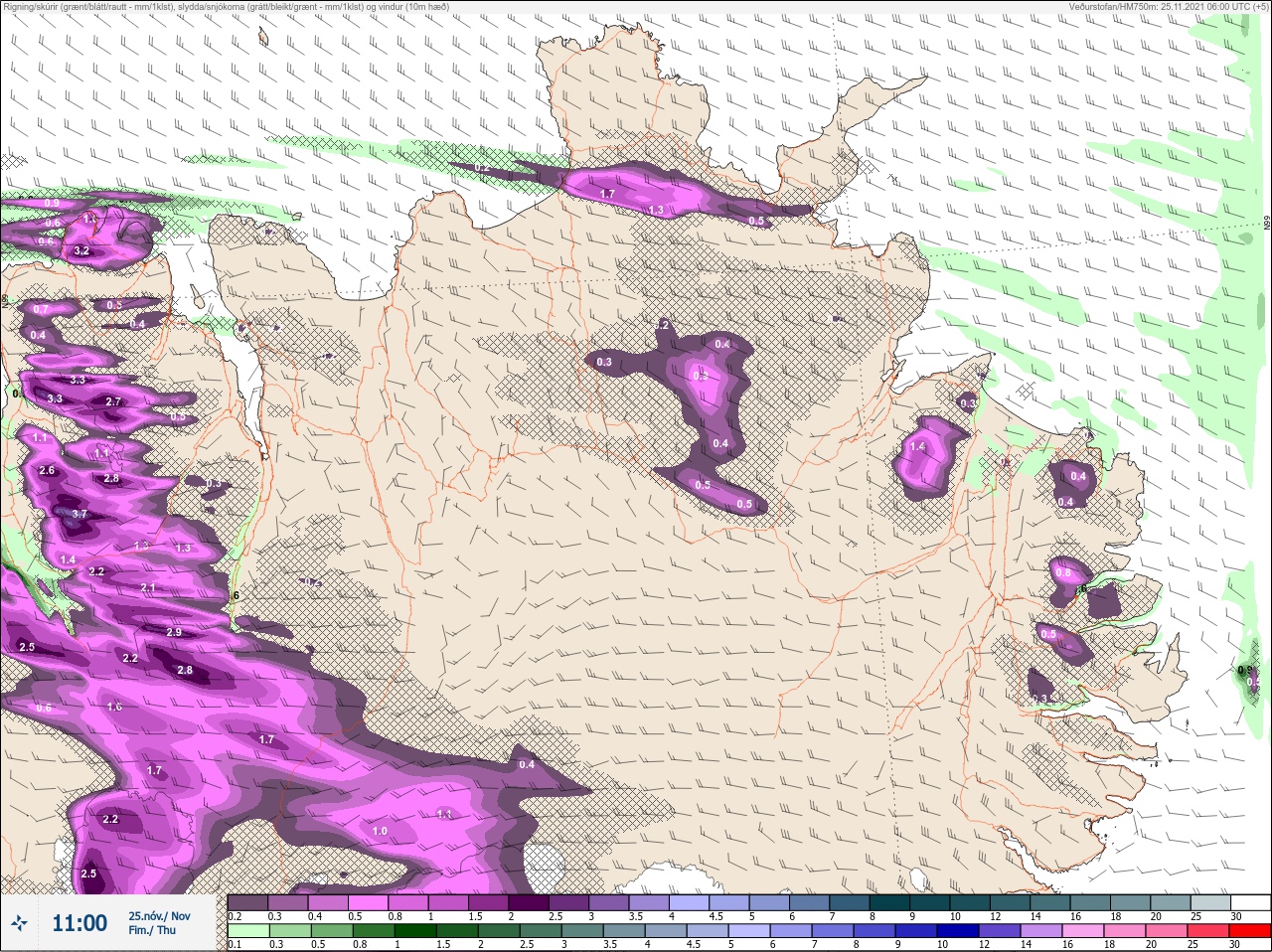Click the 3.2 precipitation value near top left
The width and height of the screenshot is (1272, 952).
[81, 251]
